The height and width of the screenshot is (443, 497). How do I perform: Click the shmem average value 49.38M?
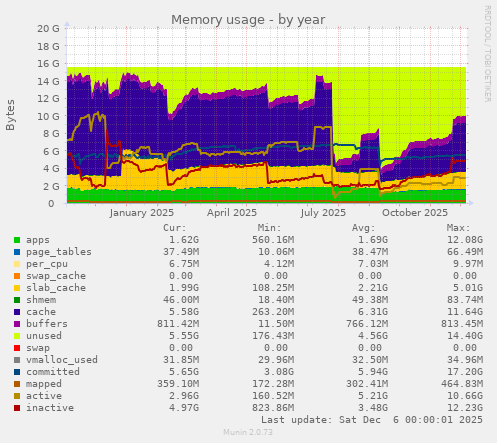pos(370,300)
